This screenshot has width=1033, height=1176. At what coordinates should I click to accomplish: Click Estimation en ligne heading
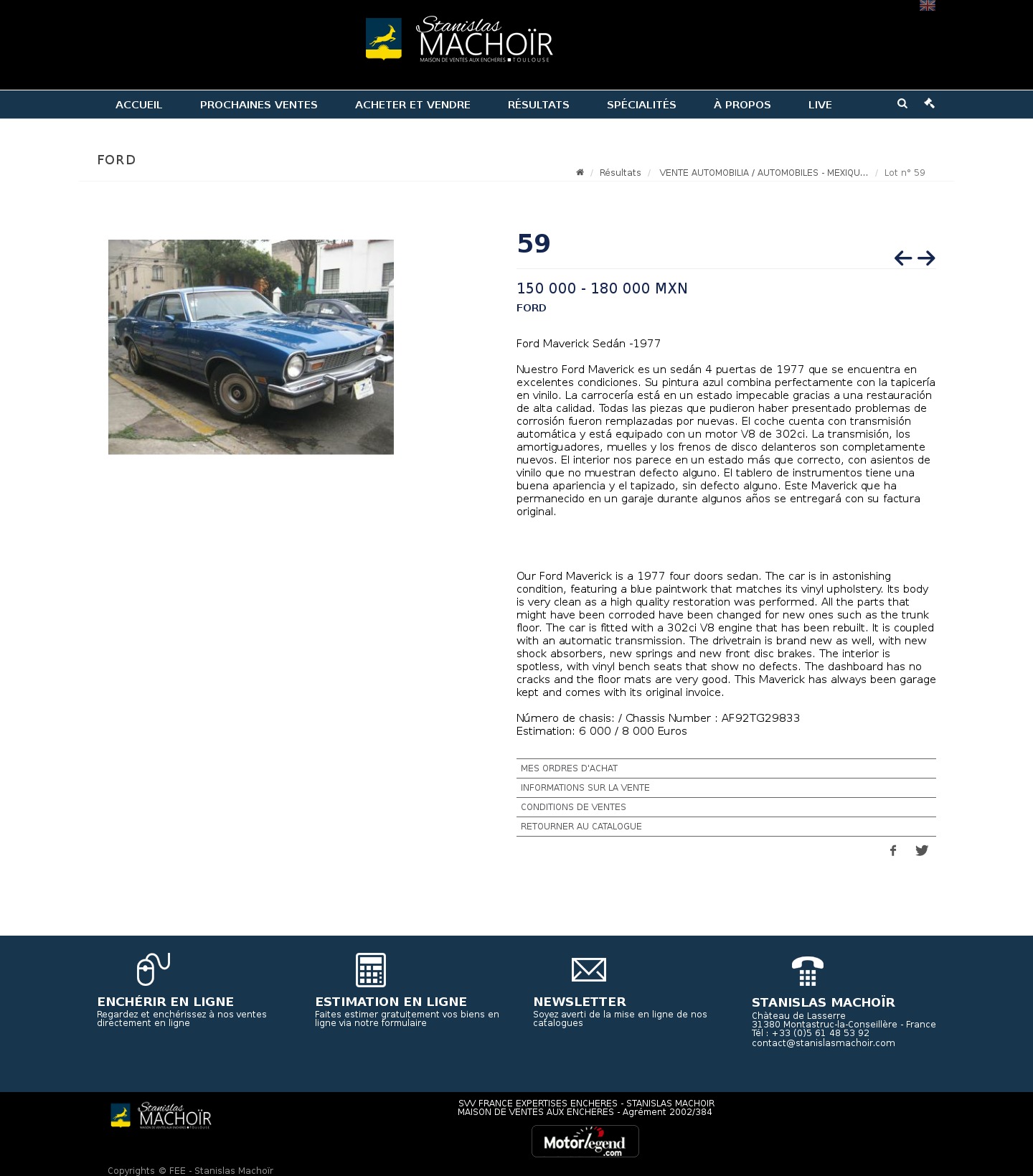[391, 1002]
